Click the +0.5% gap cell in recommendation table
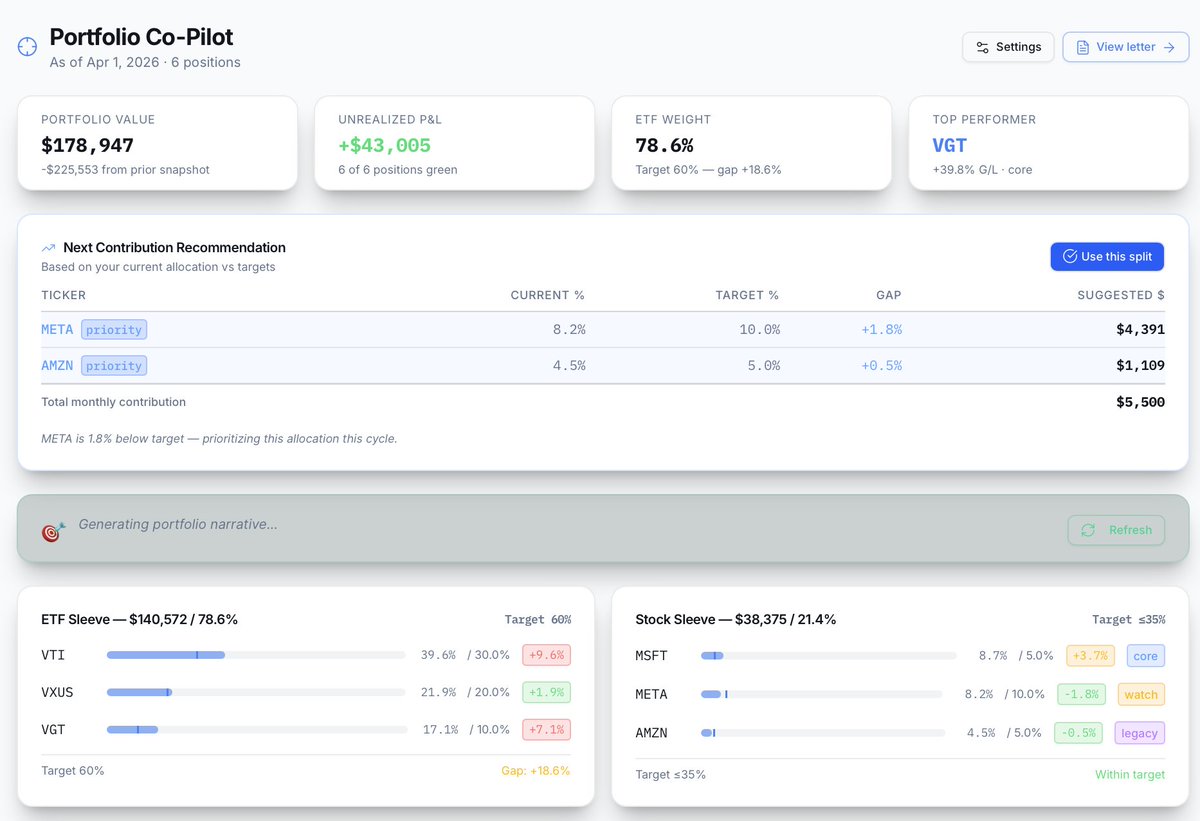 point(881,365)
